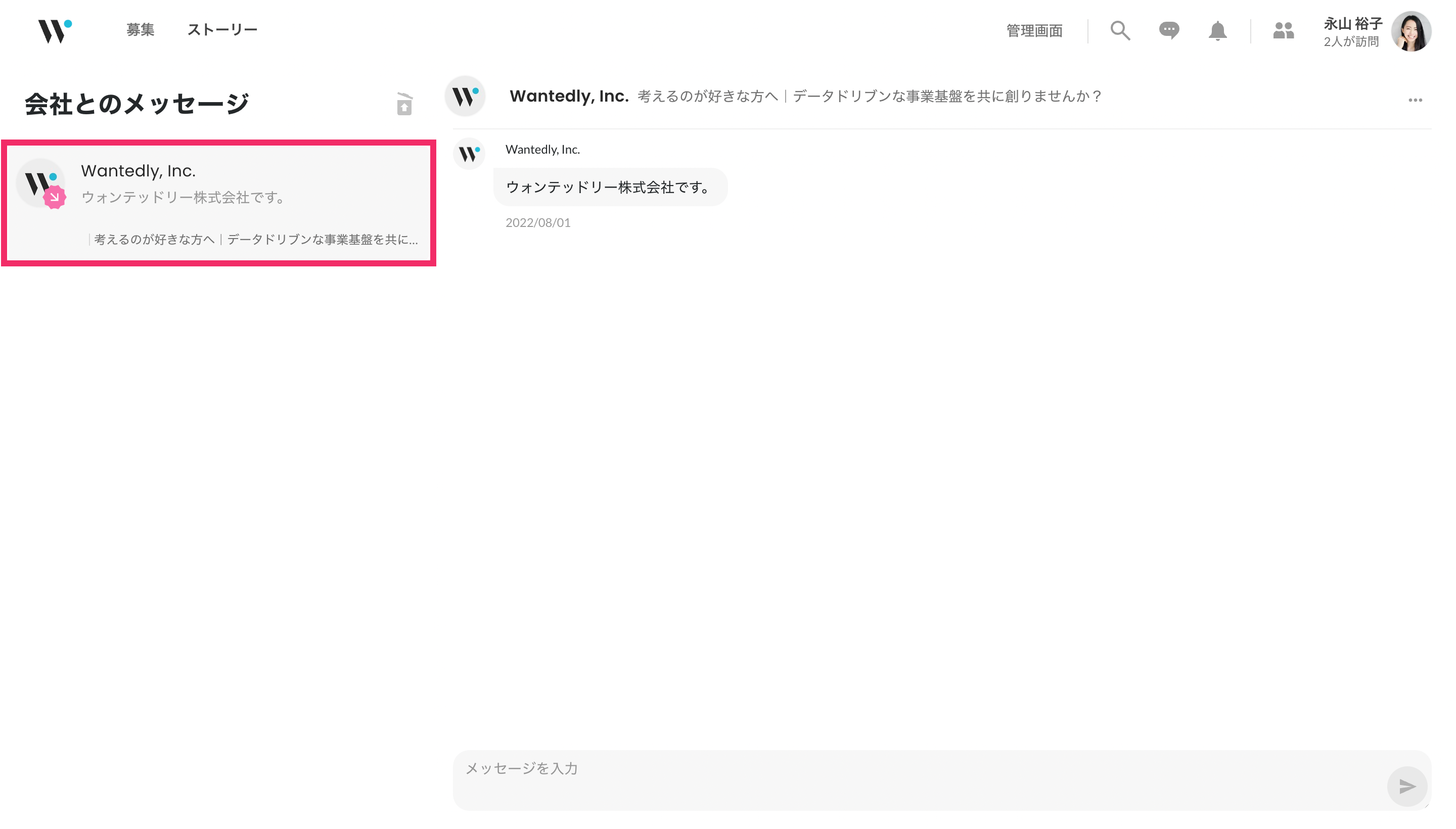The width and height of the screenshot is (1456, 829).
Task: Open the connections people icon
Action: tap(1283, 31)
